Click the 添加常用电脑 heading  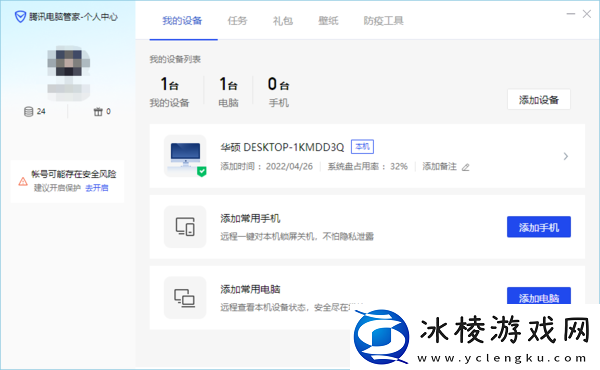(x=250, y=289)
